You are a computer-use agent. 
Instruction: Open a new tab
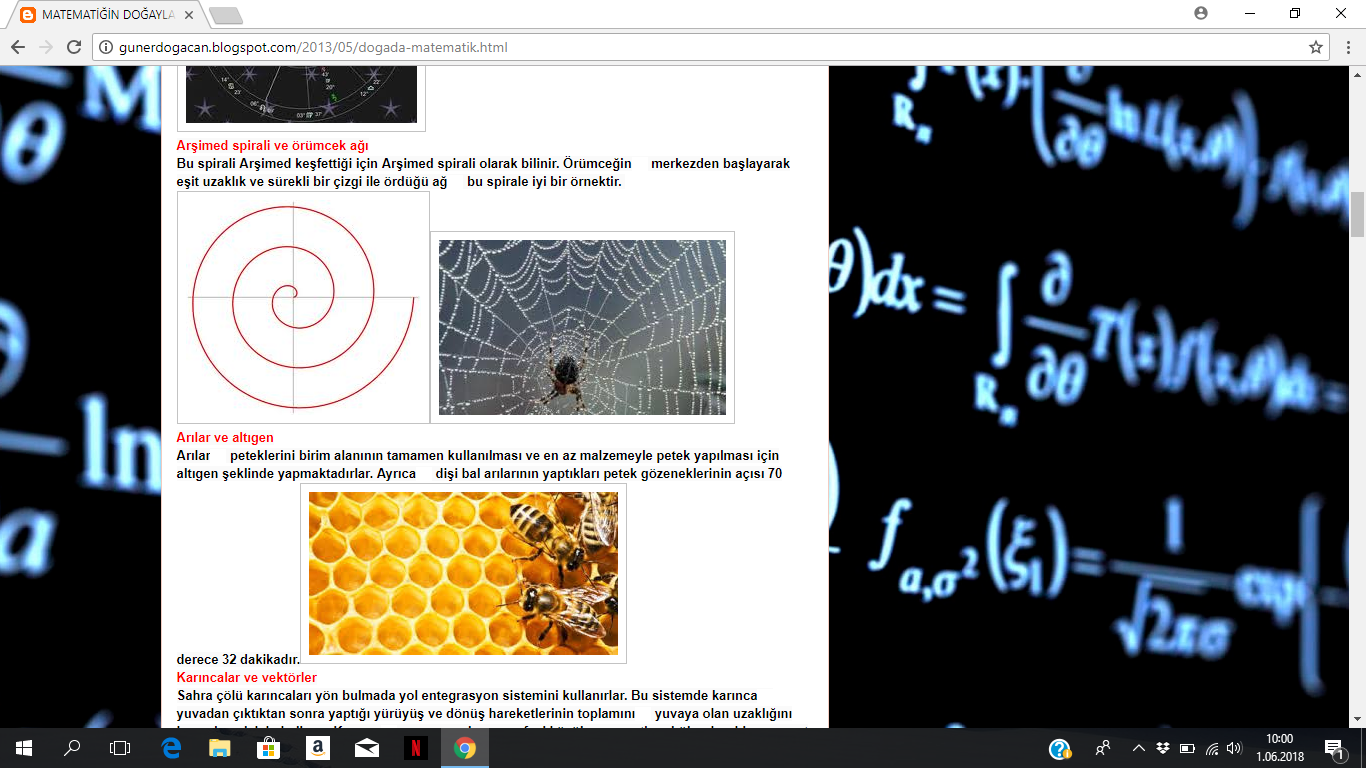226,15
